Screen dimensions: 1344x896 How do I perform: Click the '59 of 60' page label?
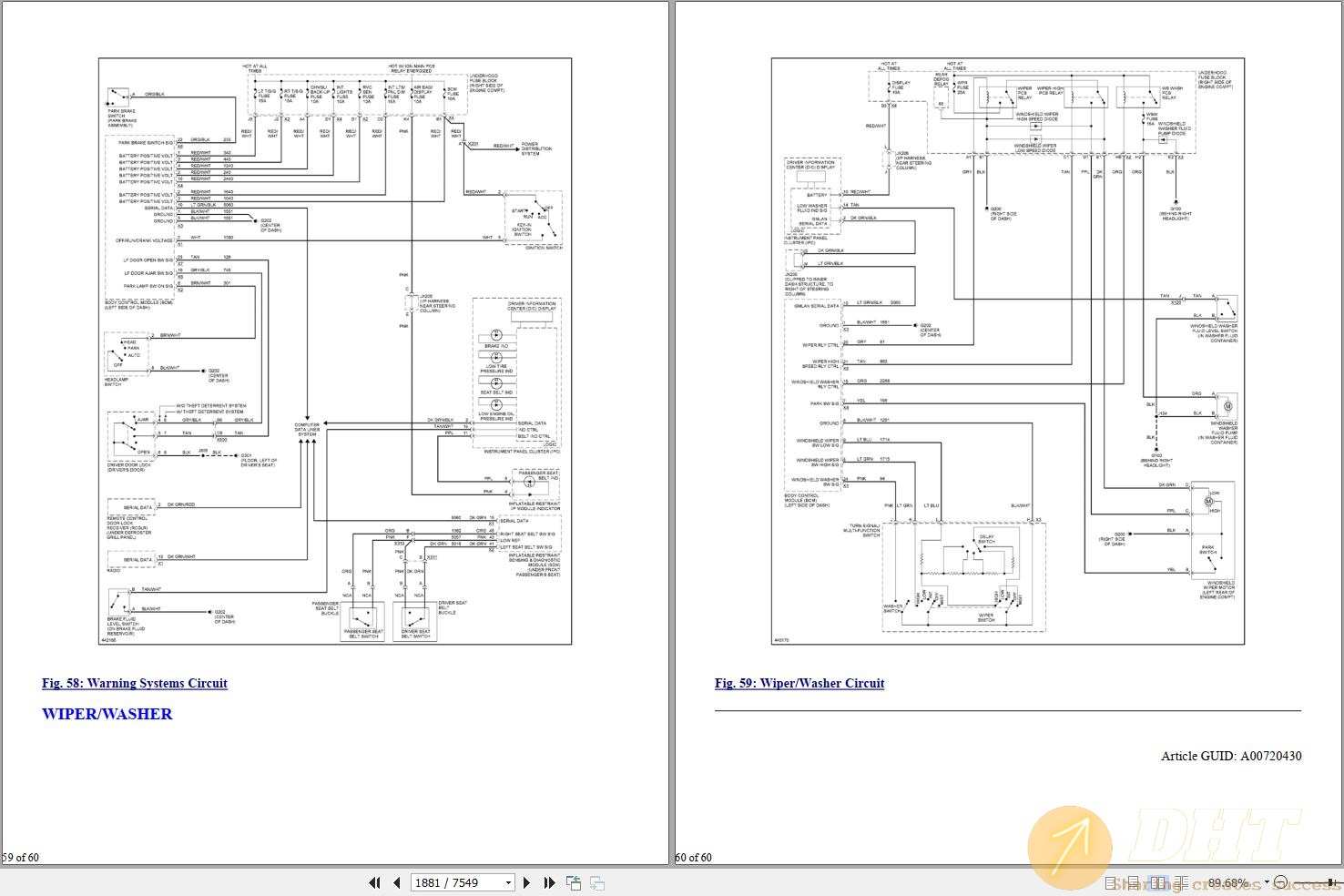pos(20,857)
